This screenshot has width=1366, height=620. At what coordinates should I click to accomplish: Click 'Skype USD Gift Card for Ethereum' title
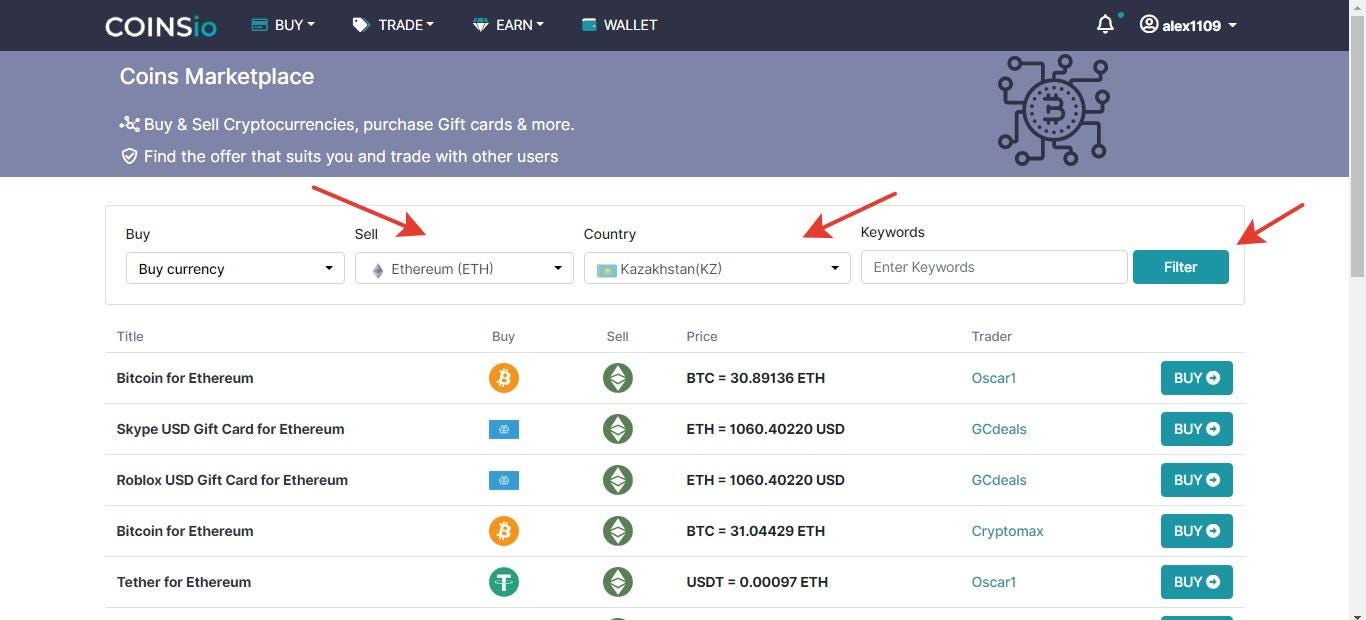point(230,429)
